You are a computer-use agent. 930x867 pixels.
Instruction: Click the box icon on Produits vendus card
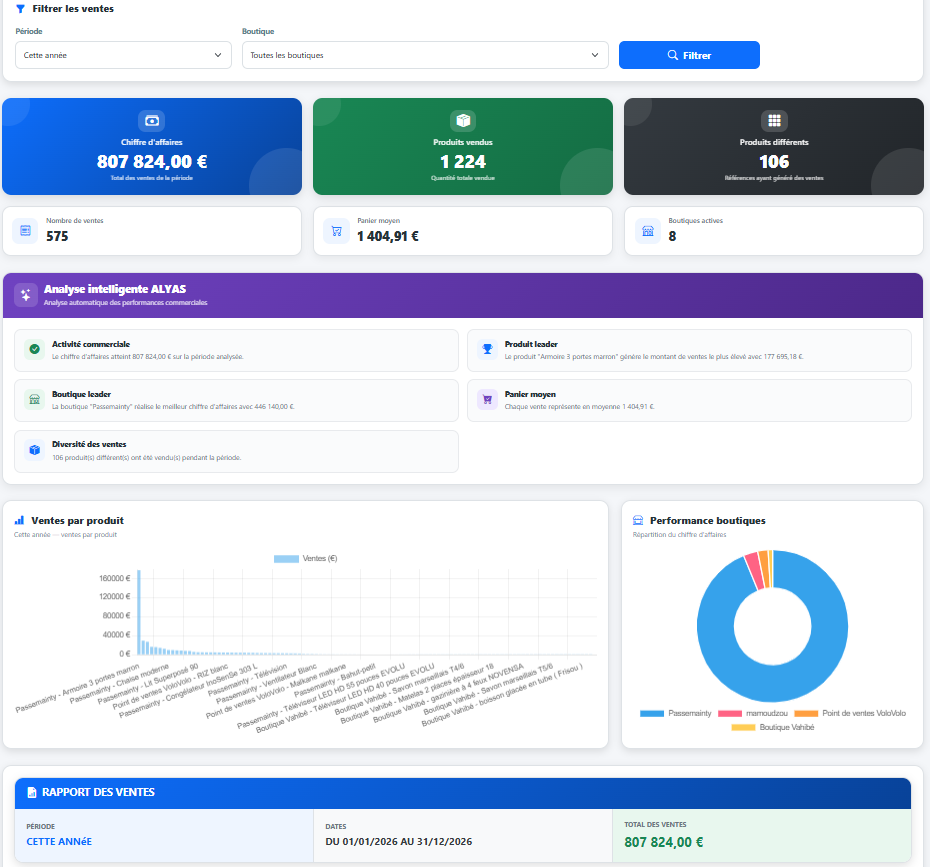click(x=463, y=121)
